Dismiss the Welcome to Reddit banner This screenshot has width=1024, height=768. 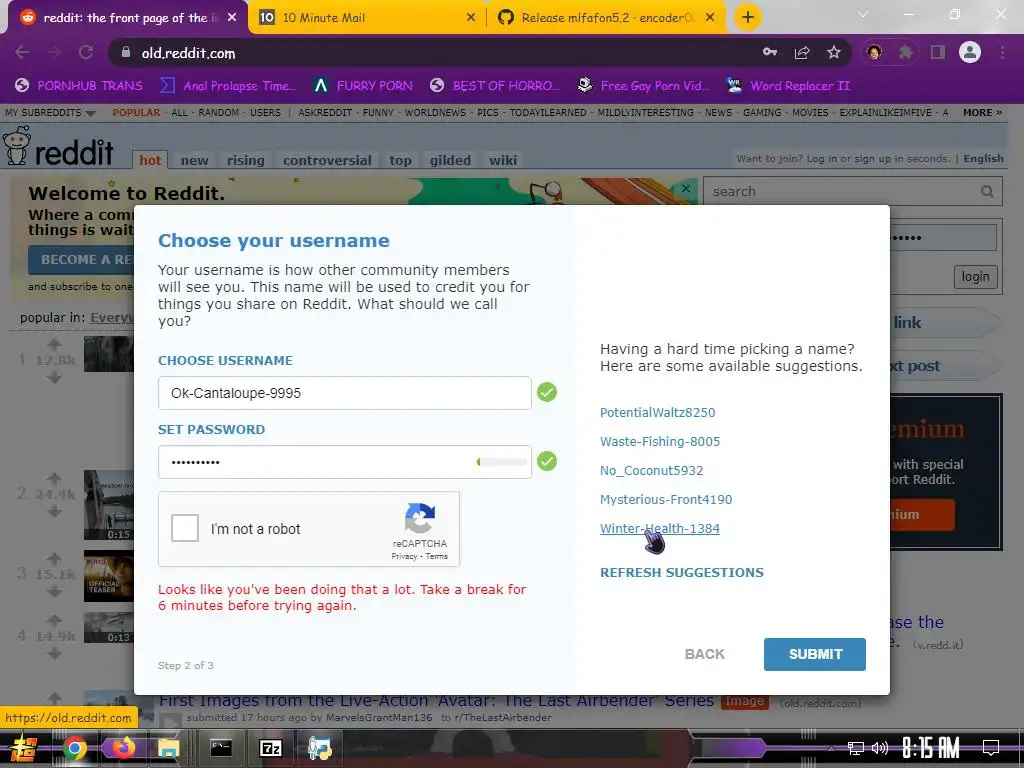click(x=686, y=189)
